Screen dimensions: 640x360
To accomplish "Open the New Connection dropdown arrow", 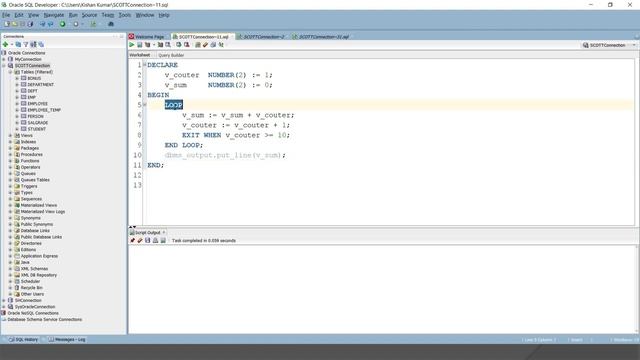I will coord(12,44).
